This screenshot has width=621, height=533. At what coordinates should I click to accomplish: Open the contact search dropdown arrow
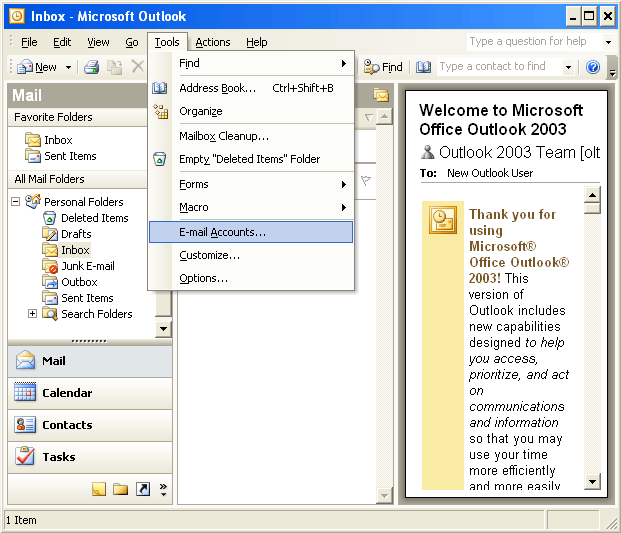pos(568,67)
